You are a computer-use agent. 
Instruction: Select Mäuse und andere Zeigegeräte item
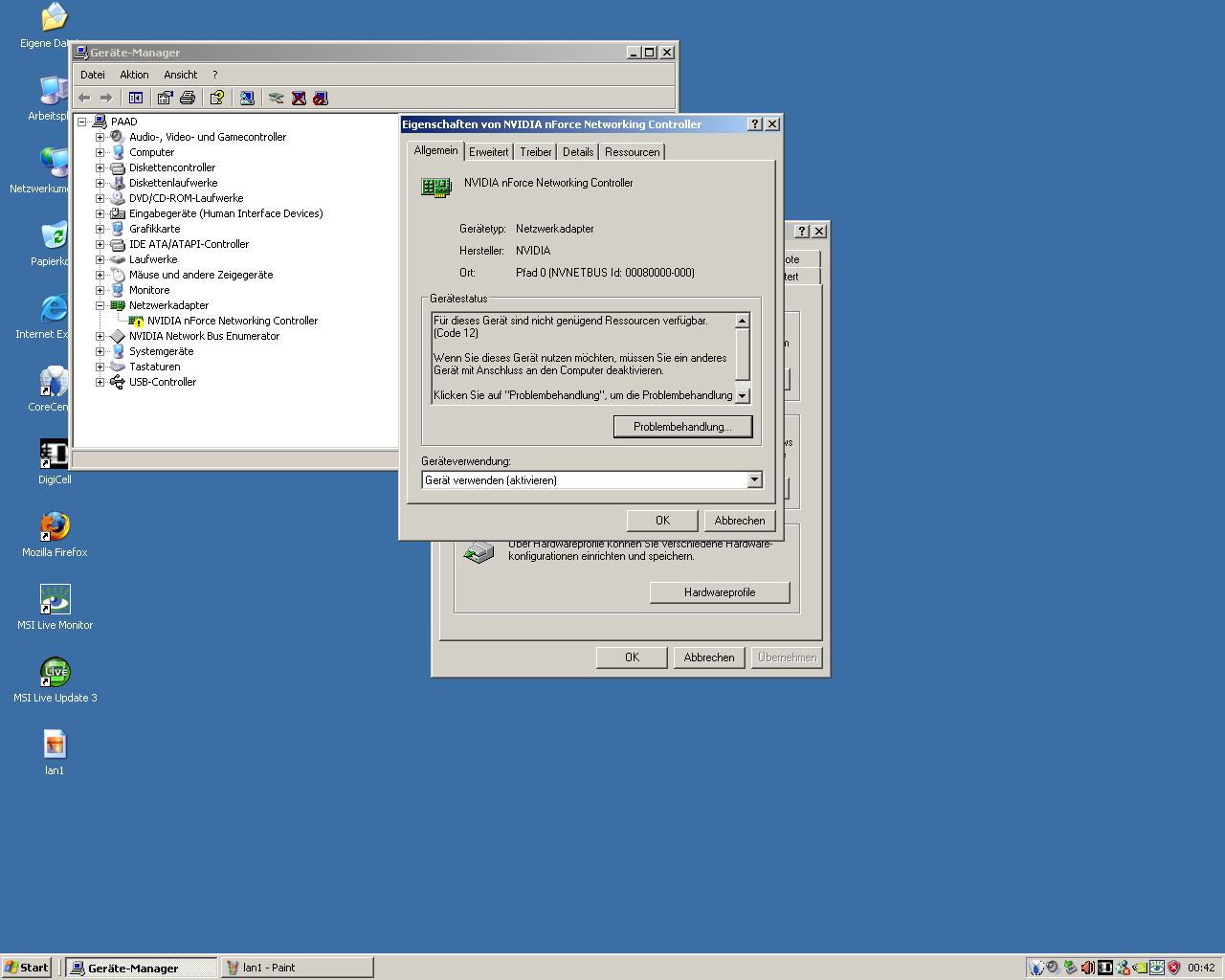[x=201, y=275]
